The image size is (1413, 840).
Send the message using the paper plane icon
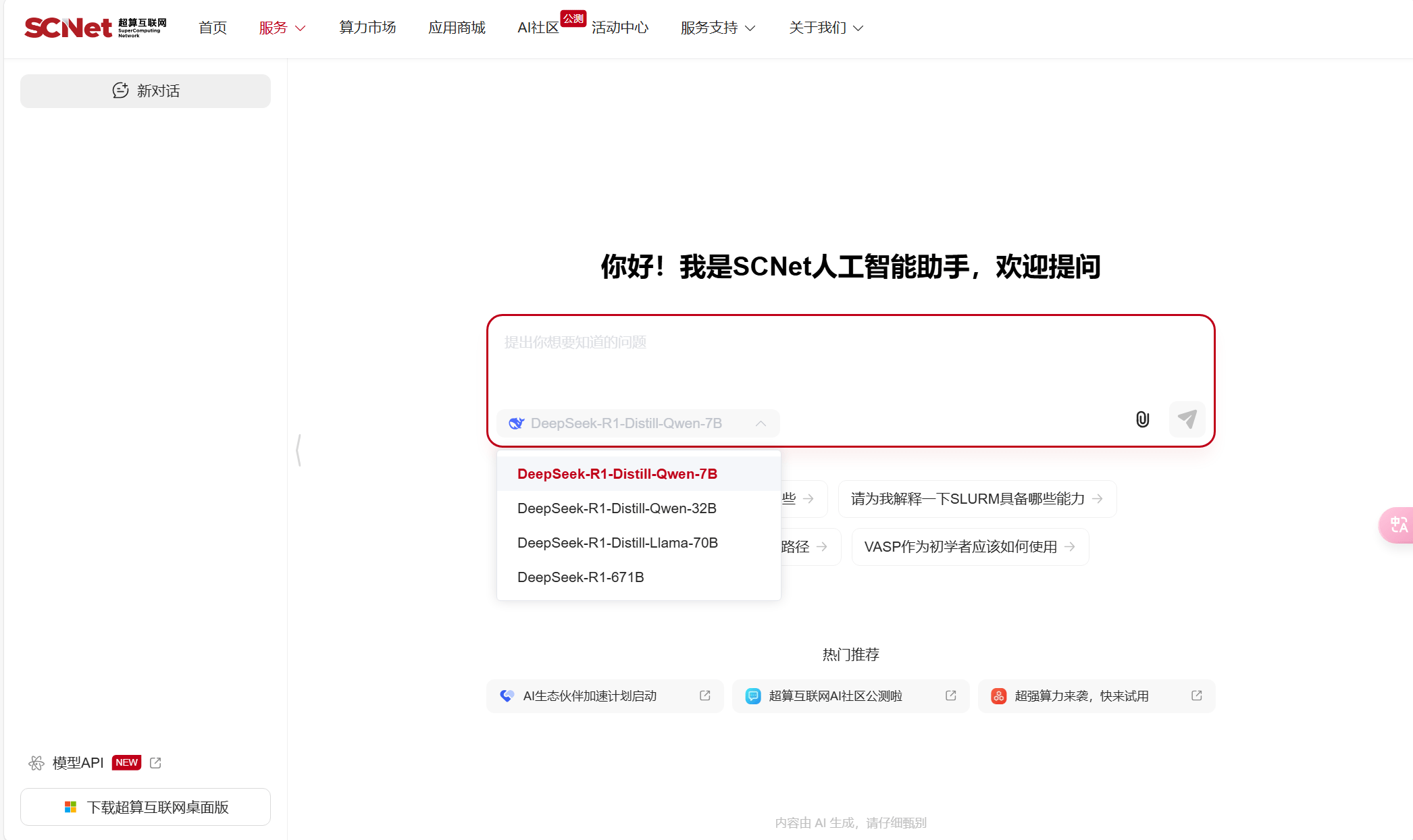pos(1187,419)
